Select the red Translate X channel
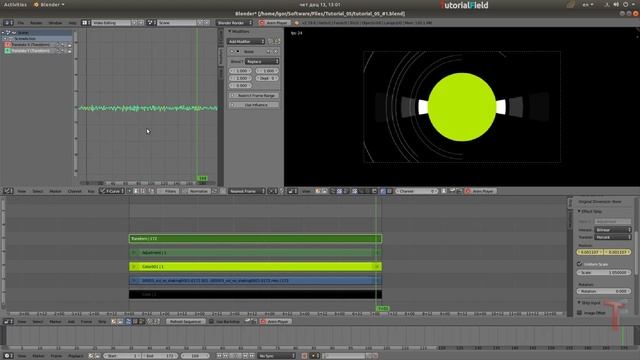Screen dimensions: 640x360 31,44
